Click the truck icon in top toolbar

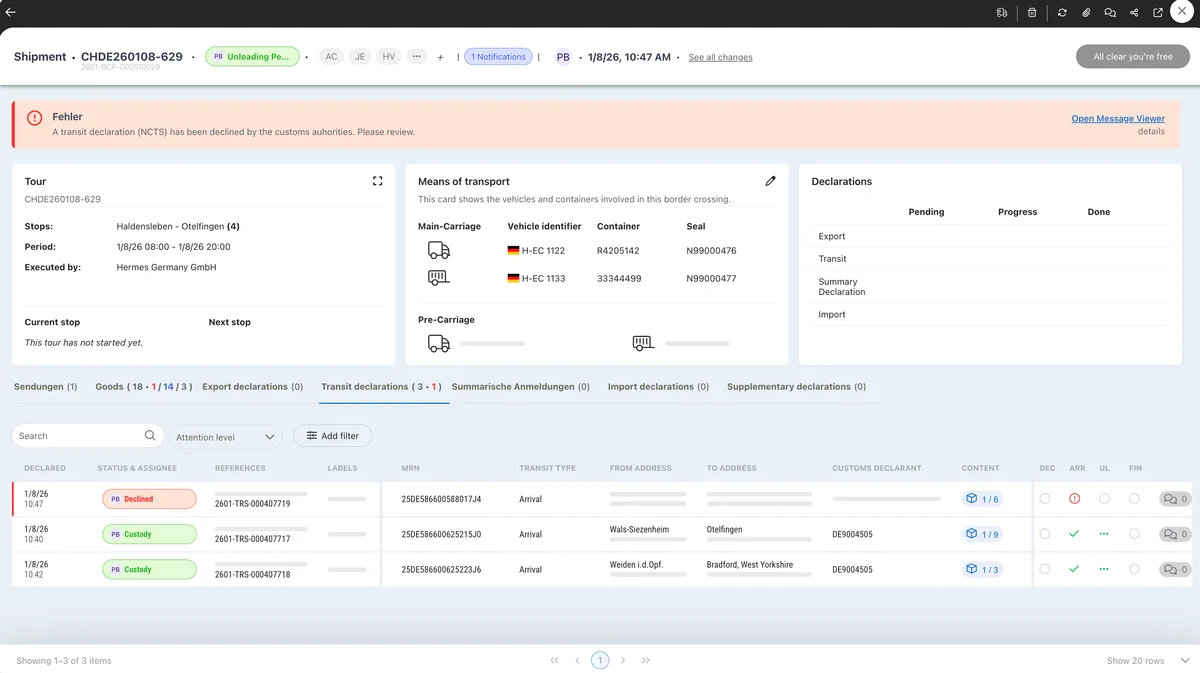[1002, 13]
